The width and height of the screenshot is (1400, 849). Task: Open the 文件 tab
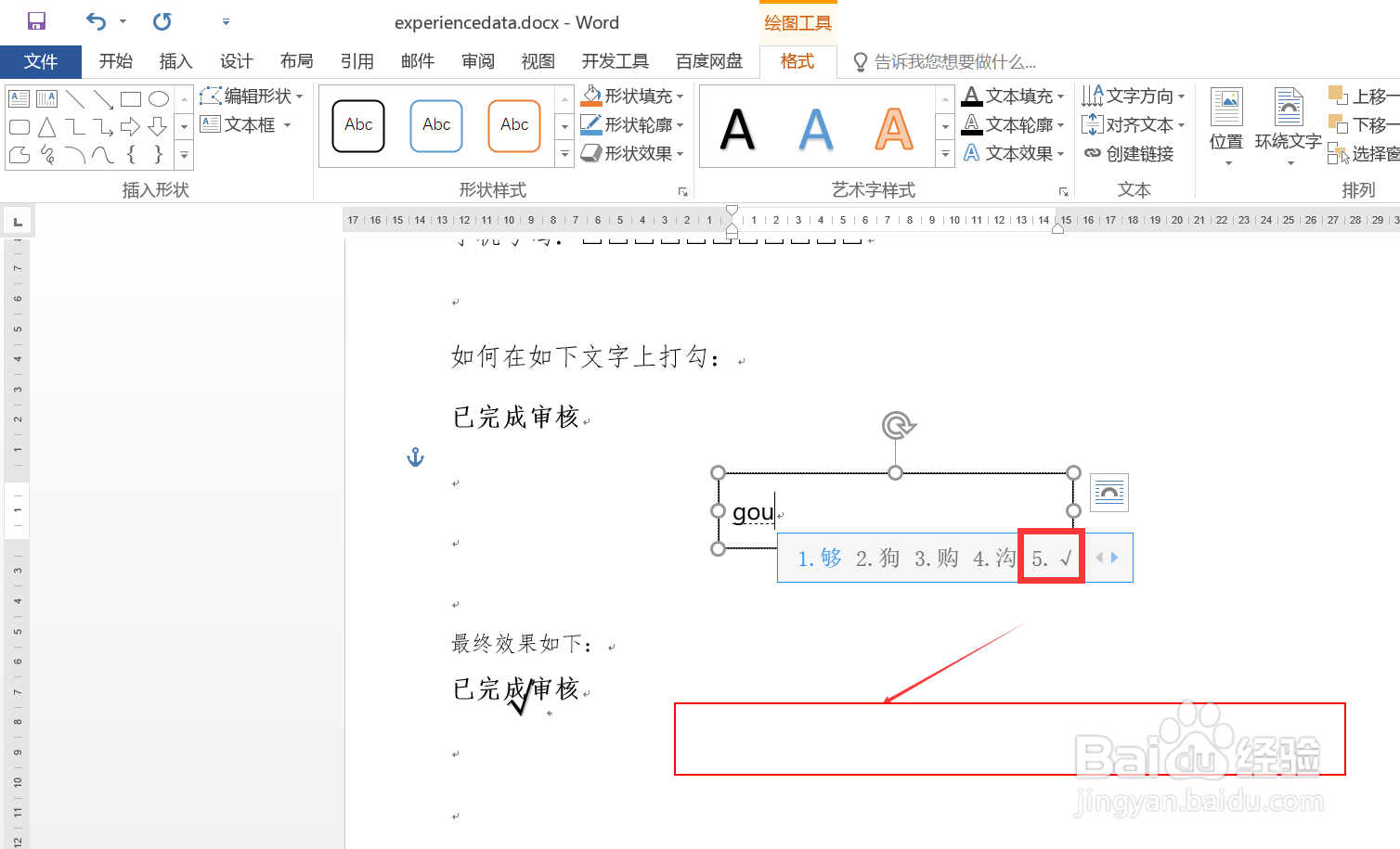(41, 61)
